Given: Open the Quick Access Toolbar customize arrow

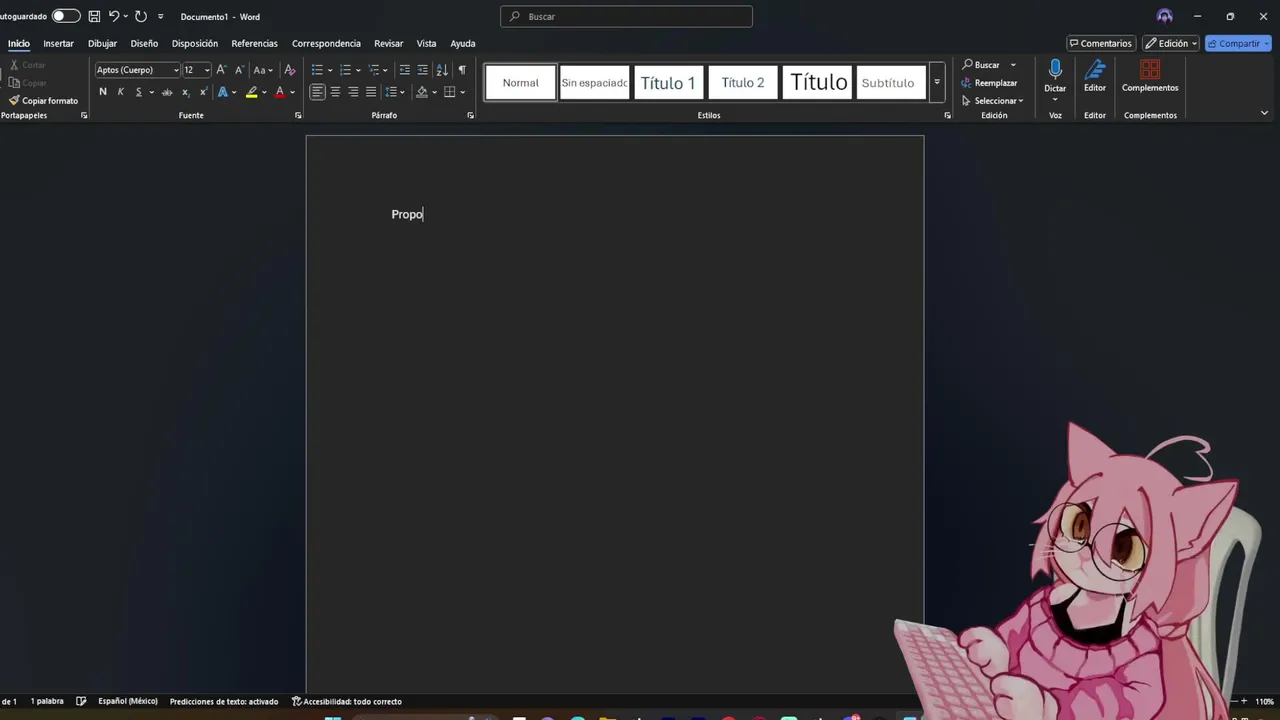Looking at the screenshot, I should (x=160, y=16).
